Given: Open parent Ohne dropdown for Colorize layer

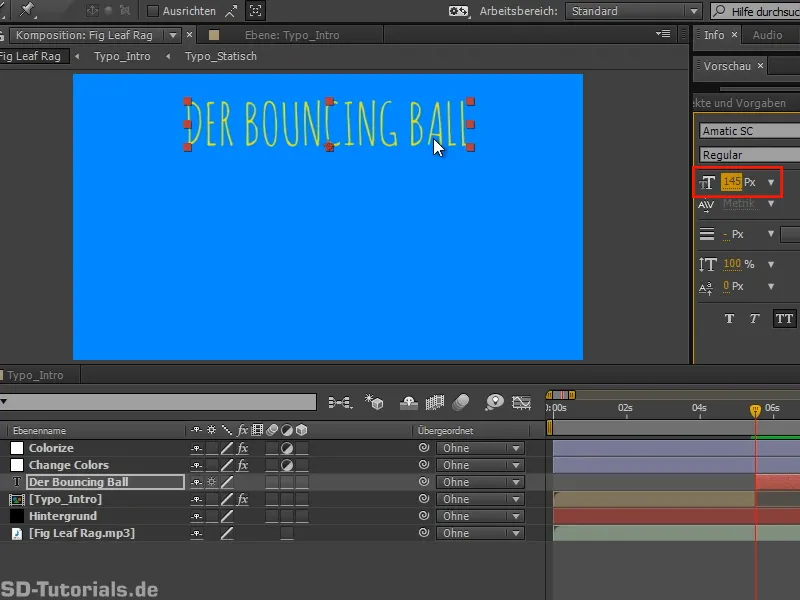Looking at the screenshot, I should coord(480,448).
